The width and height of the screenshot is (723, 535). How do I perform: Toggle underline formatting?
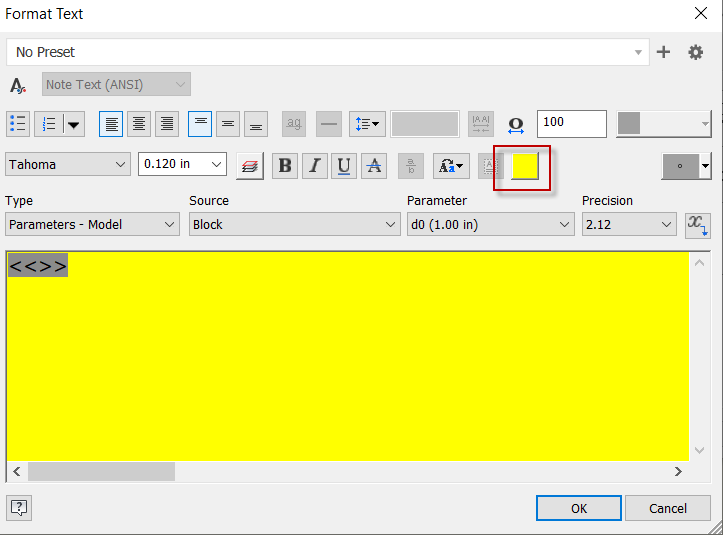point(344,166)
